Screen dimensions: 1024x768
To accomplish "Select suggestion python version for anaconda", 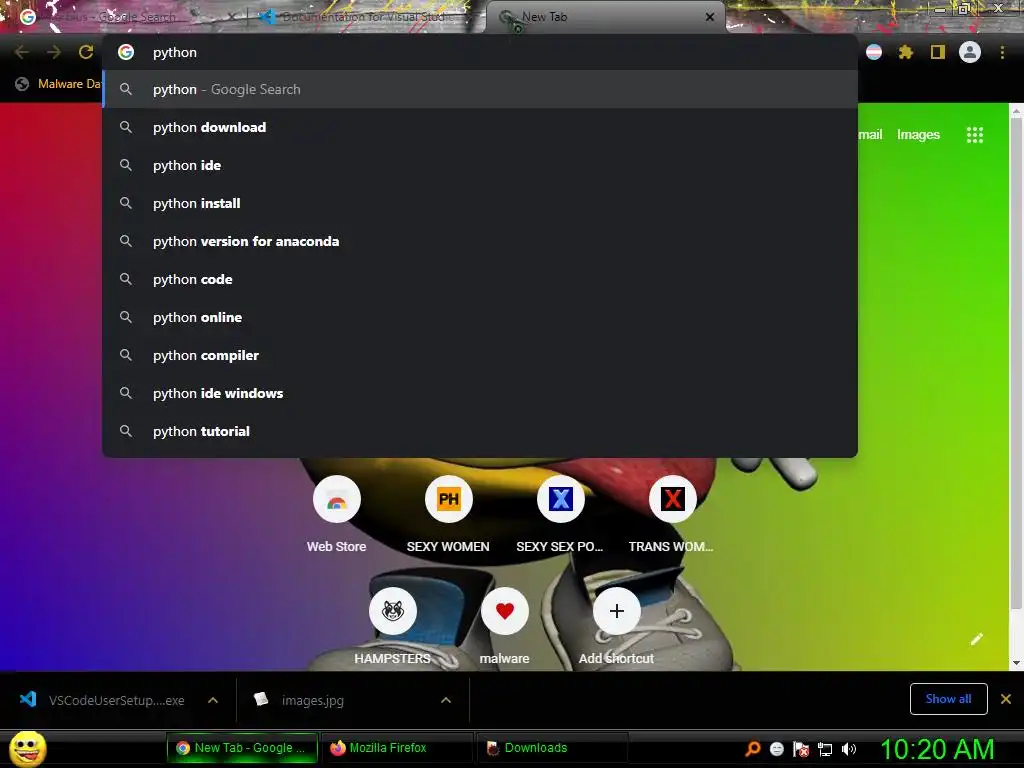I will tap(480, 241).
